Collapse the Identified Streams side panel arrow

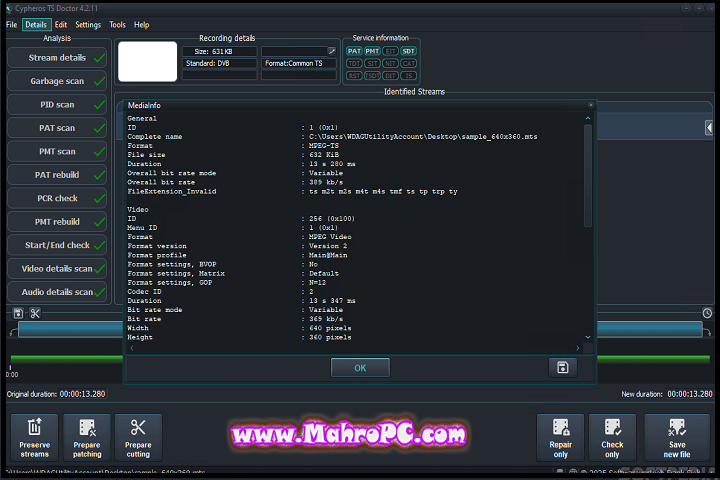click(709, 127)
